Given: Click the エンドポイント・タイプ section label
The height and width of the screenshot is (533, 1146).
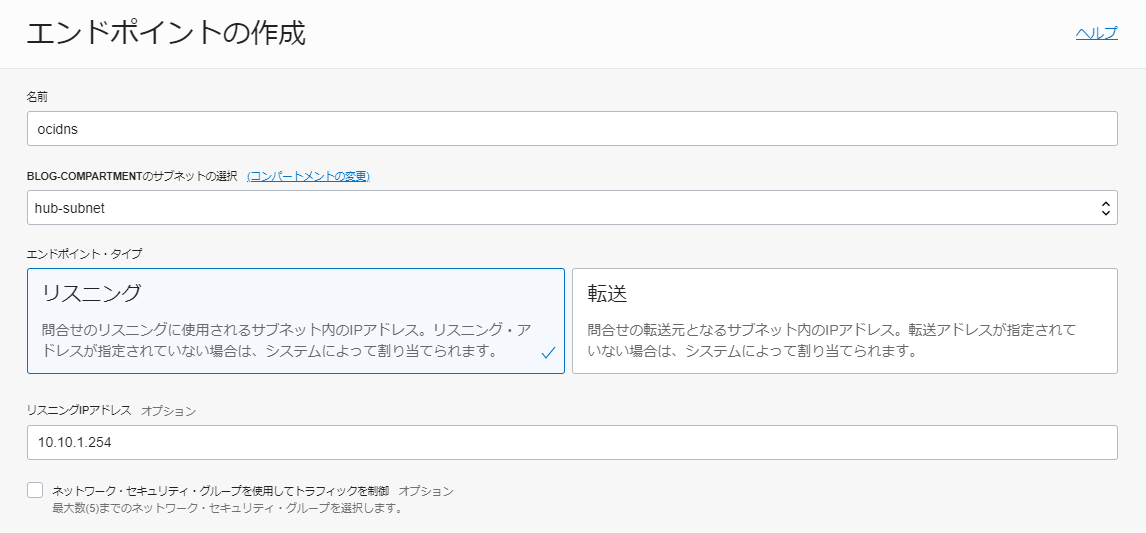Looking at the screenshot, I should pyautogui.click(x=85, y=254).
